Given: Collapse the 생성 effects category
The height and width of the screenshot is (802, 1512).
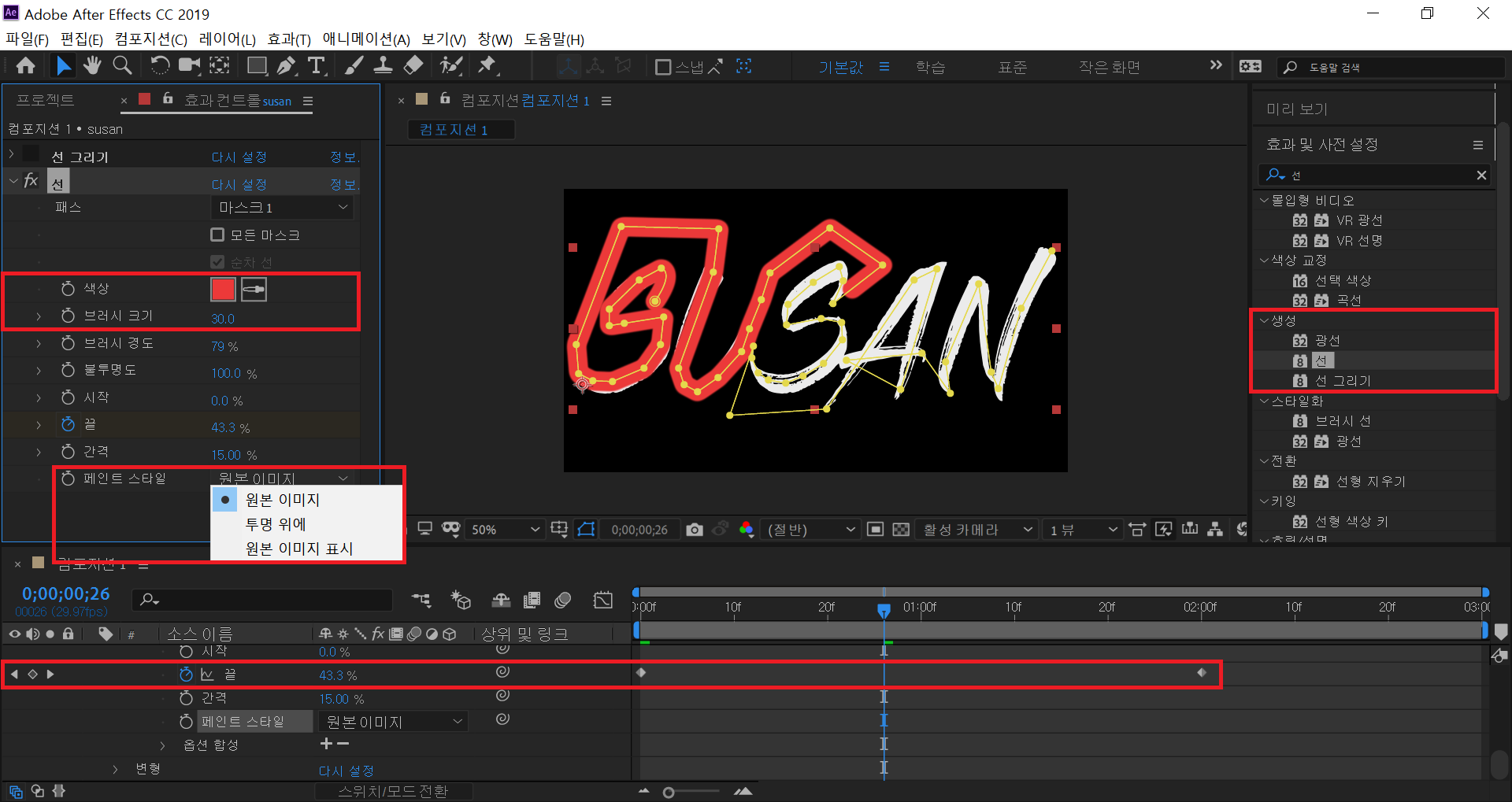Looking at the screenshot, I should (1264, 320).
